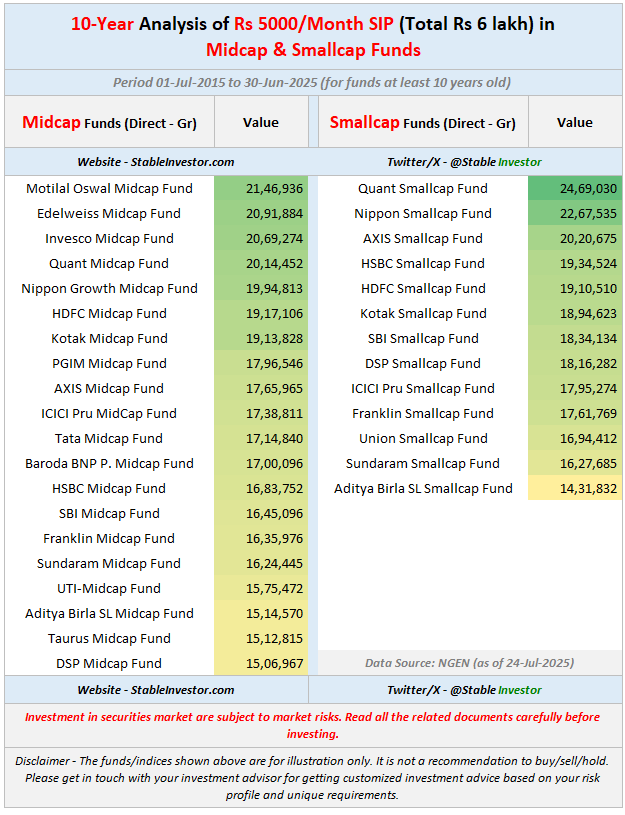
Task: Select the value 21,46,936
Action: (274, 188)
